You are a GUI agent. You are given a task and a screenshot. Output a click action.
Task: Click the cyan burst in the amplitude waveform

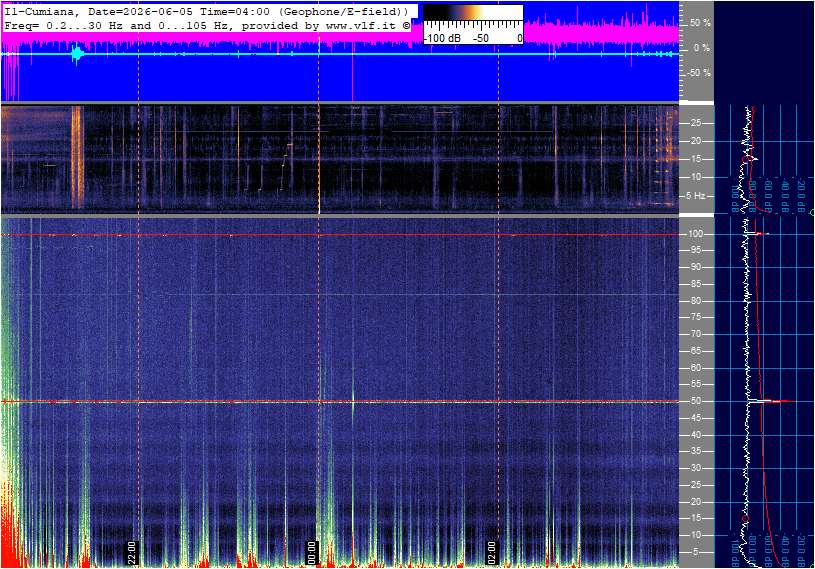click(77, 54)
